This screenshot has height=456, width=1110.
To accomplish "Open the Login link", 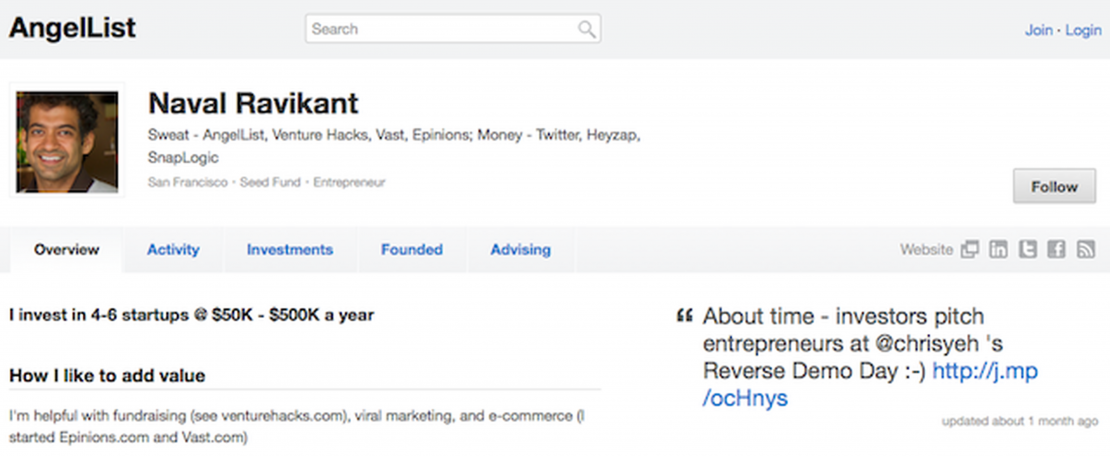I will (x=1084, y=30).
